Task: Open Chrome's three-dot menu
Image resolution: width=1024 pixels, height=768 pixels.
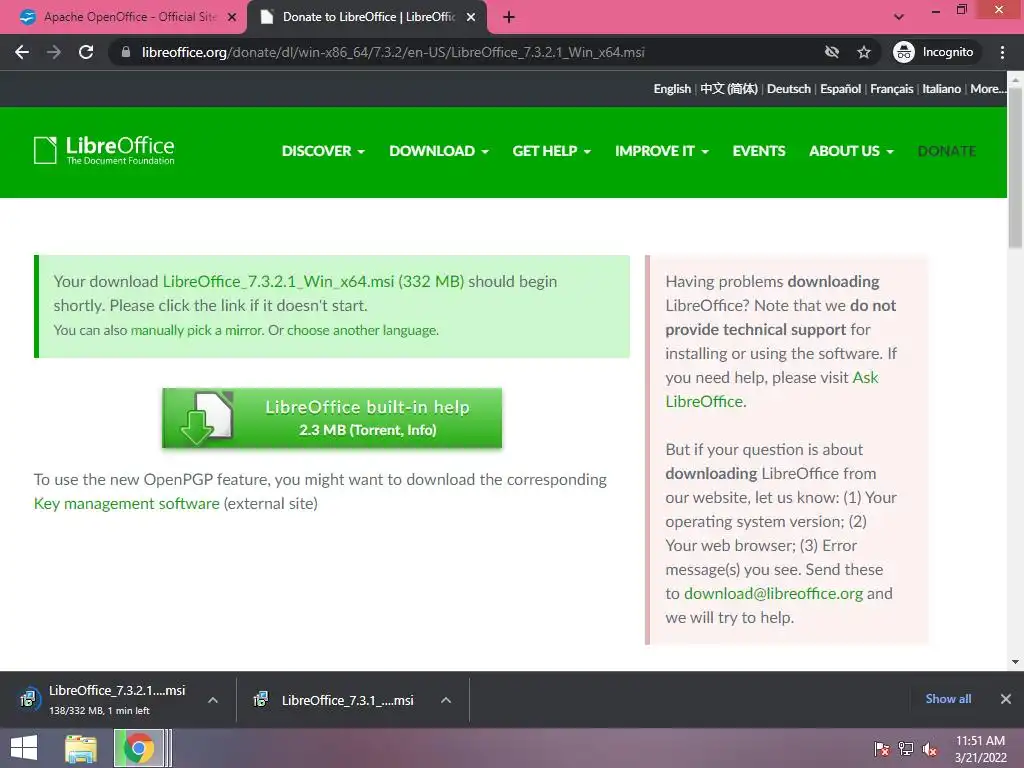Action: click(x=1002, y=52)
